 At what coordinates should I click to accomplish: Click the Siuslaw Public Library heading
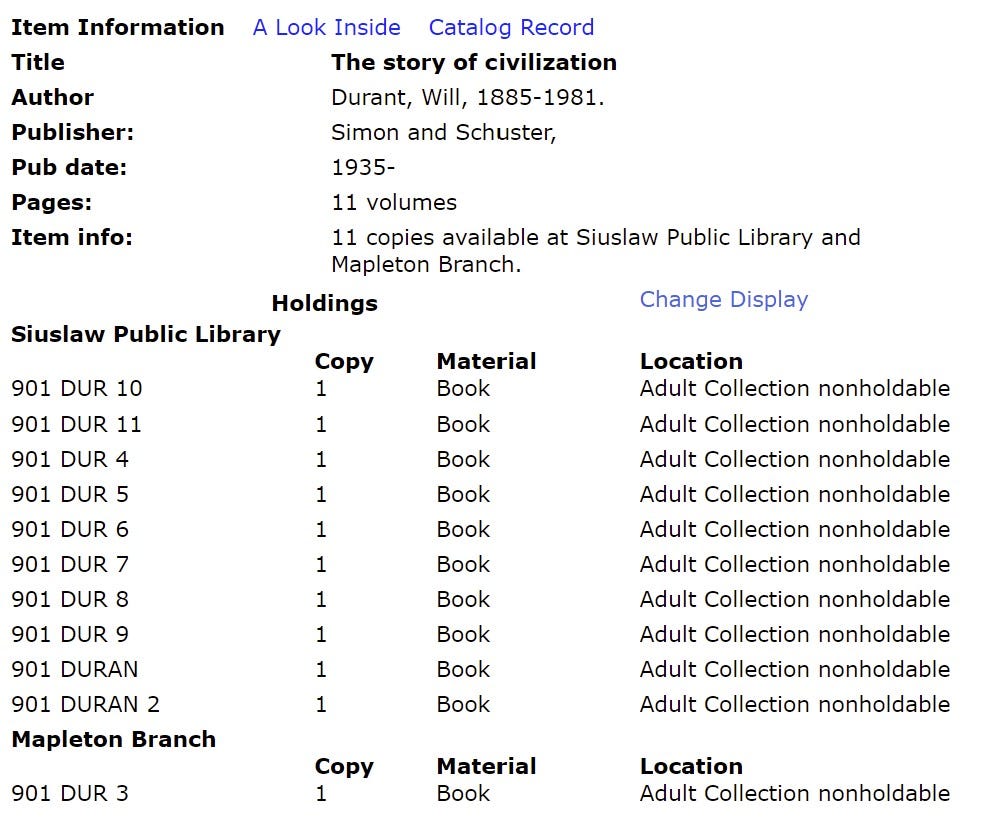point(146,335)
